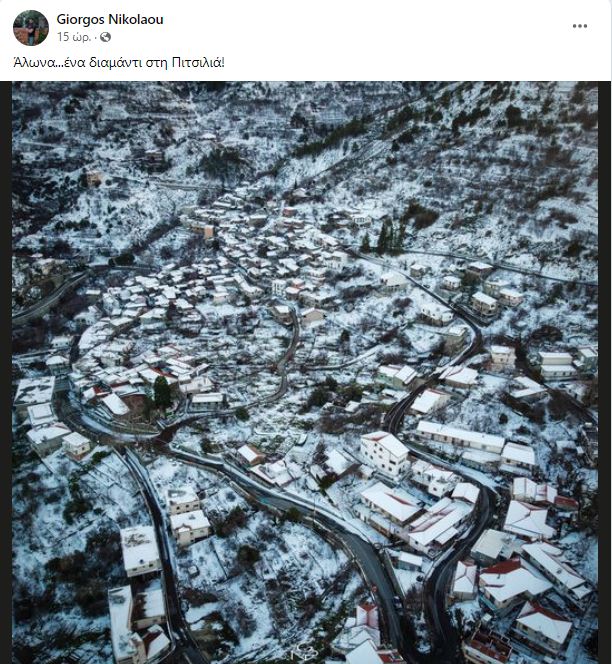Click the globe public-audience icon
The width and height of the screenshot is (612, 664).
click(105, 37)
